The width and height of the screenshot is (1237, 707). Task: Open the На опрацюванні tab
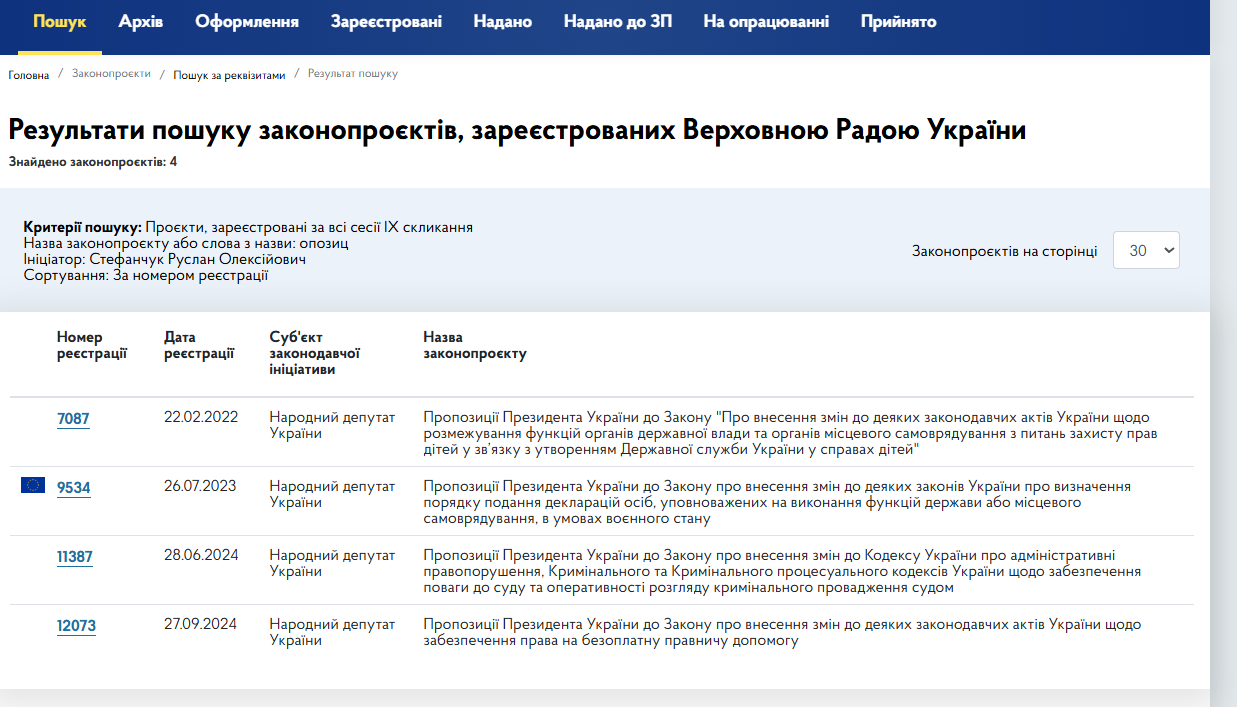click(x=766, y=21)
